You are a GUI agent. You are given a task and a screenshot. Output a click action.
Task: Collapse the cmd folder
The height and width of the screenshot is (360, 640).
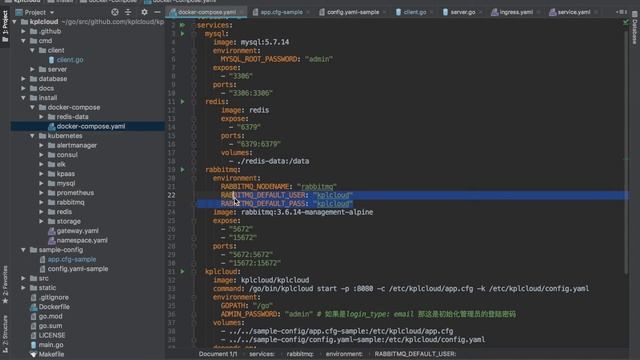pyautogui.click(x=23, y=41)
